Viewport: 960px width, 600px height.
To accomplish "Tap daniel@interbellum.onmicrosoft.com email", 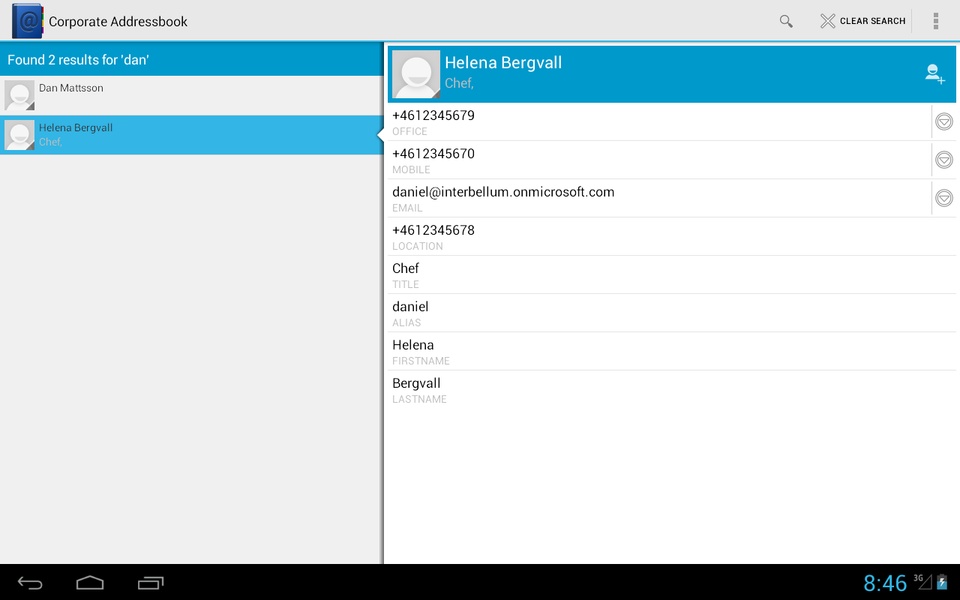I will (503, 192).
